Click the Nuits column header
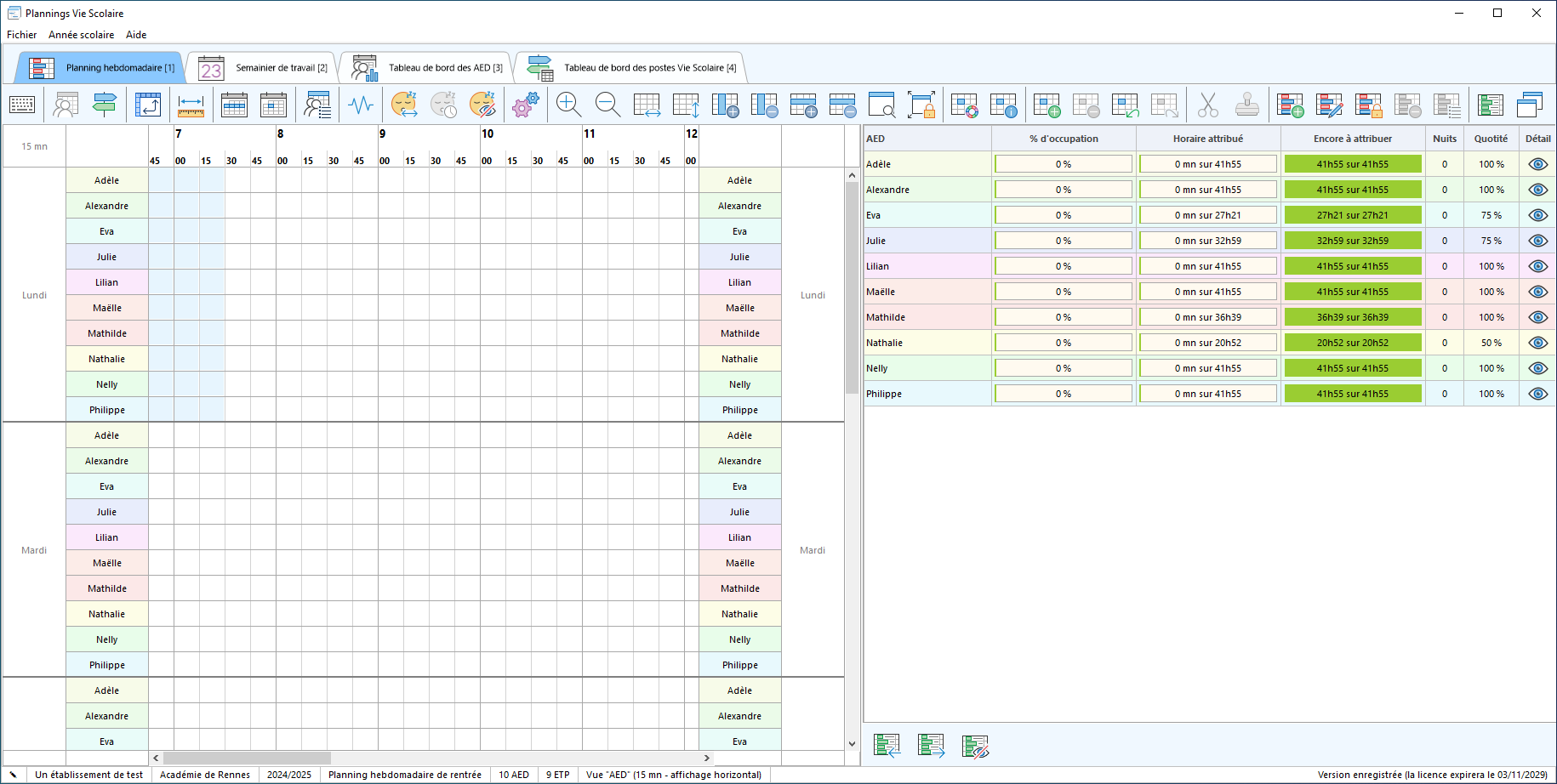The width and height of the screenshot is (1557, 784). click(x=1445, y=139)
